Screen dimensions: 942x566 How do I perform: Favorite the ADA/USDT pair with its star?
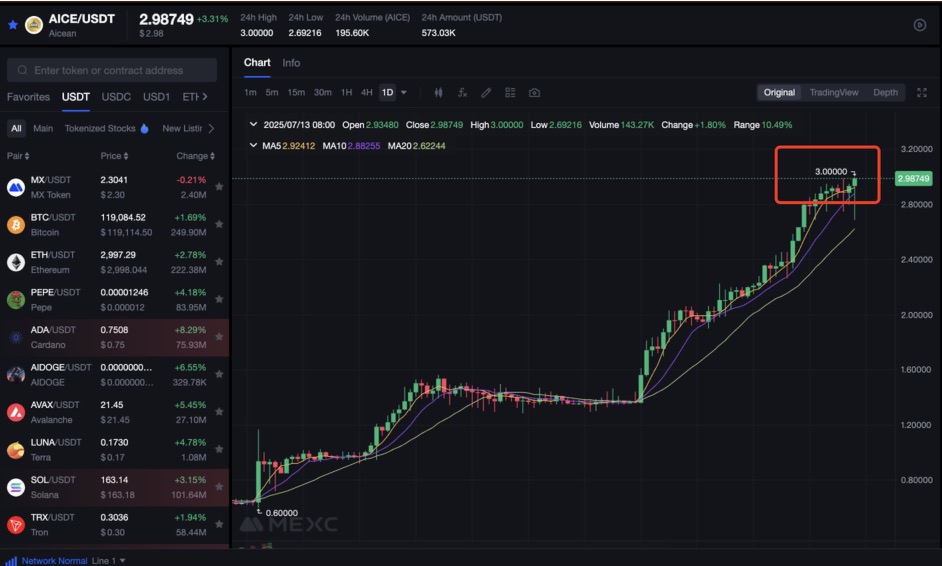pyautogui.click(x=219, y=336)
